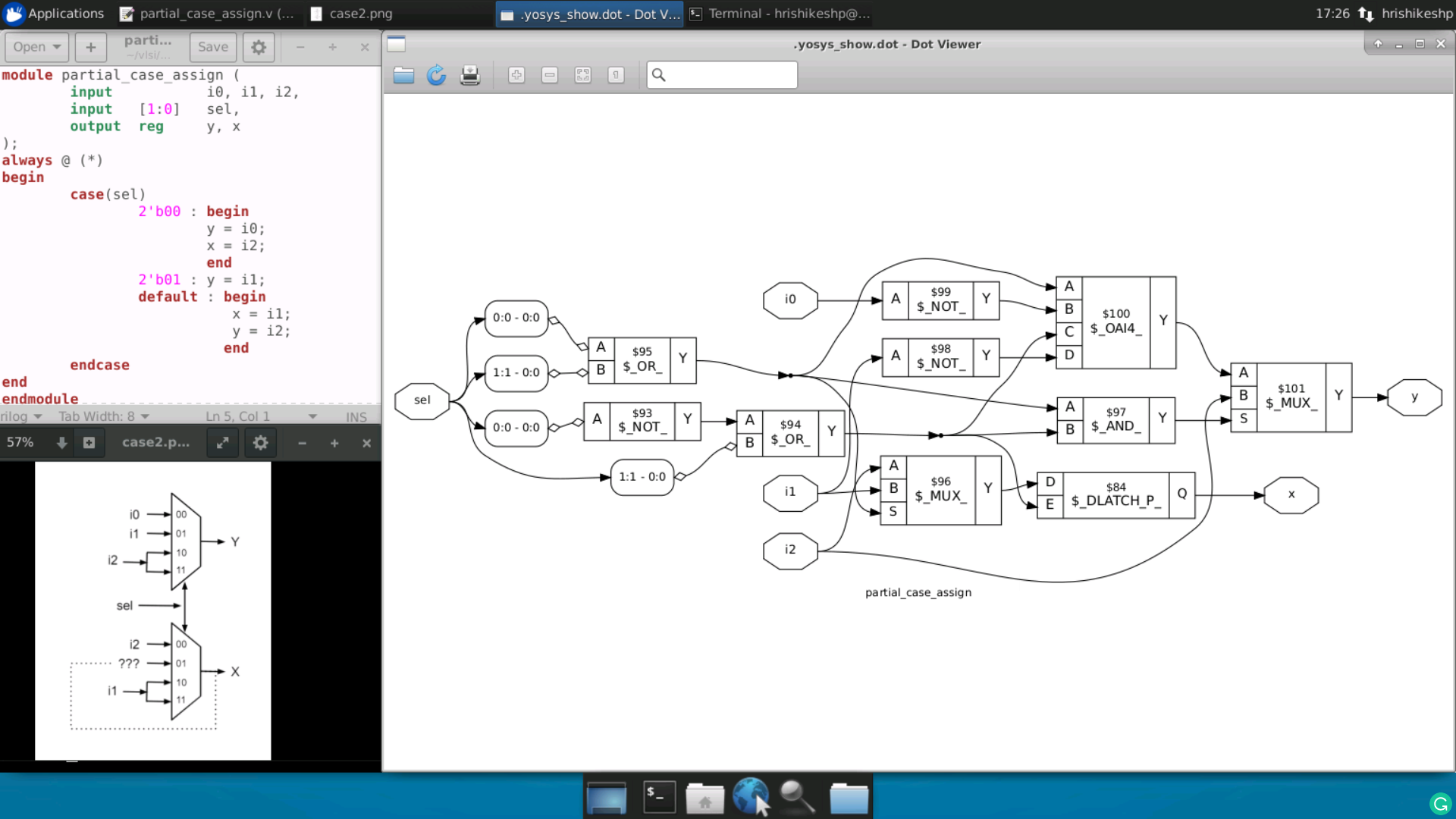1456x819 pixels.
Task: Click the save button in the code editor
Action: tap(213, 47)
